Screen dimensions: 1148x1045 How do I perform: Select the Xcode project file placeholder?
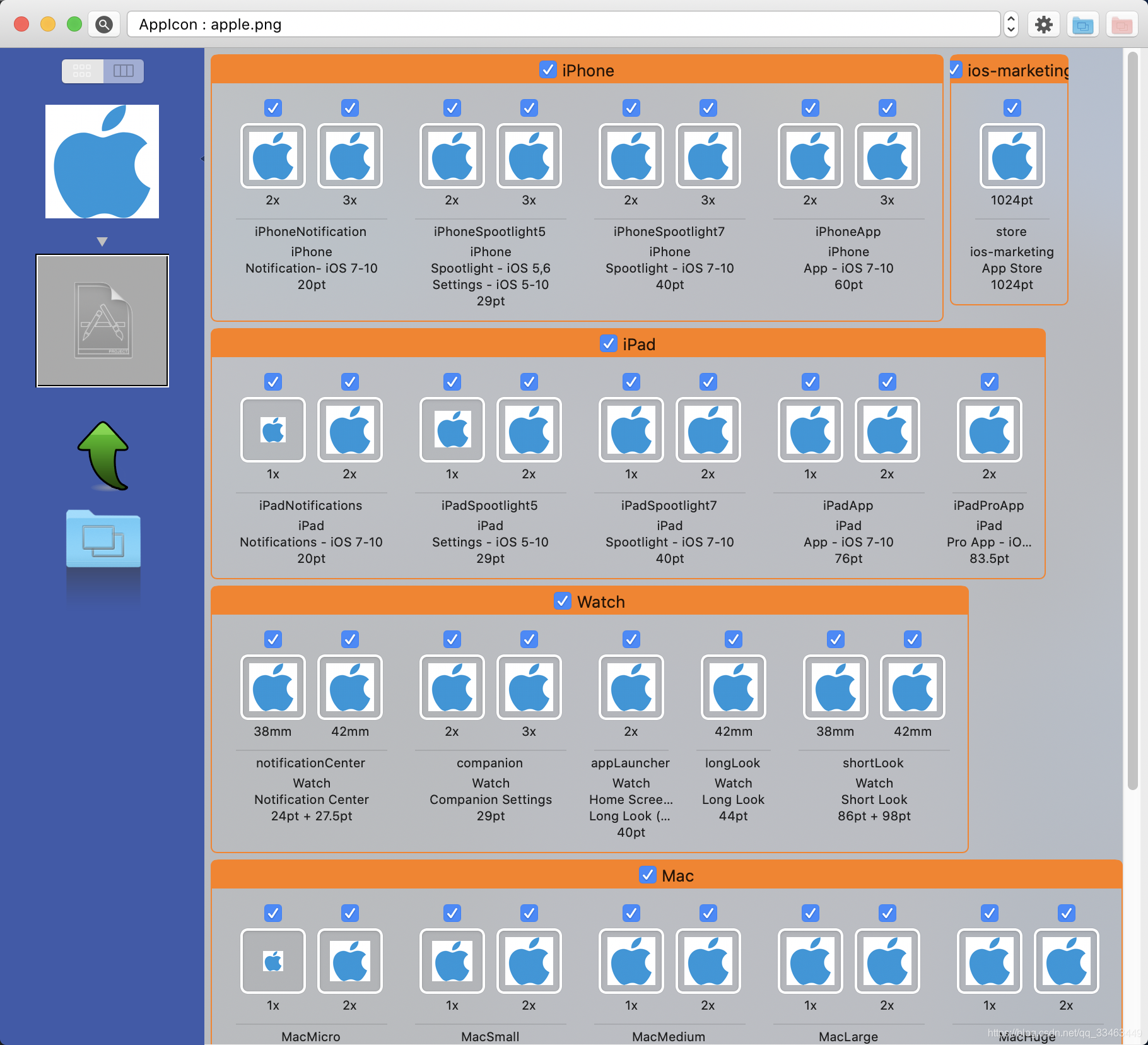102,321
